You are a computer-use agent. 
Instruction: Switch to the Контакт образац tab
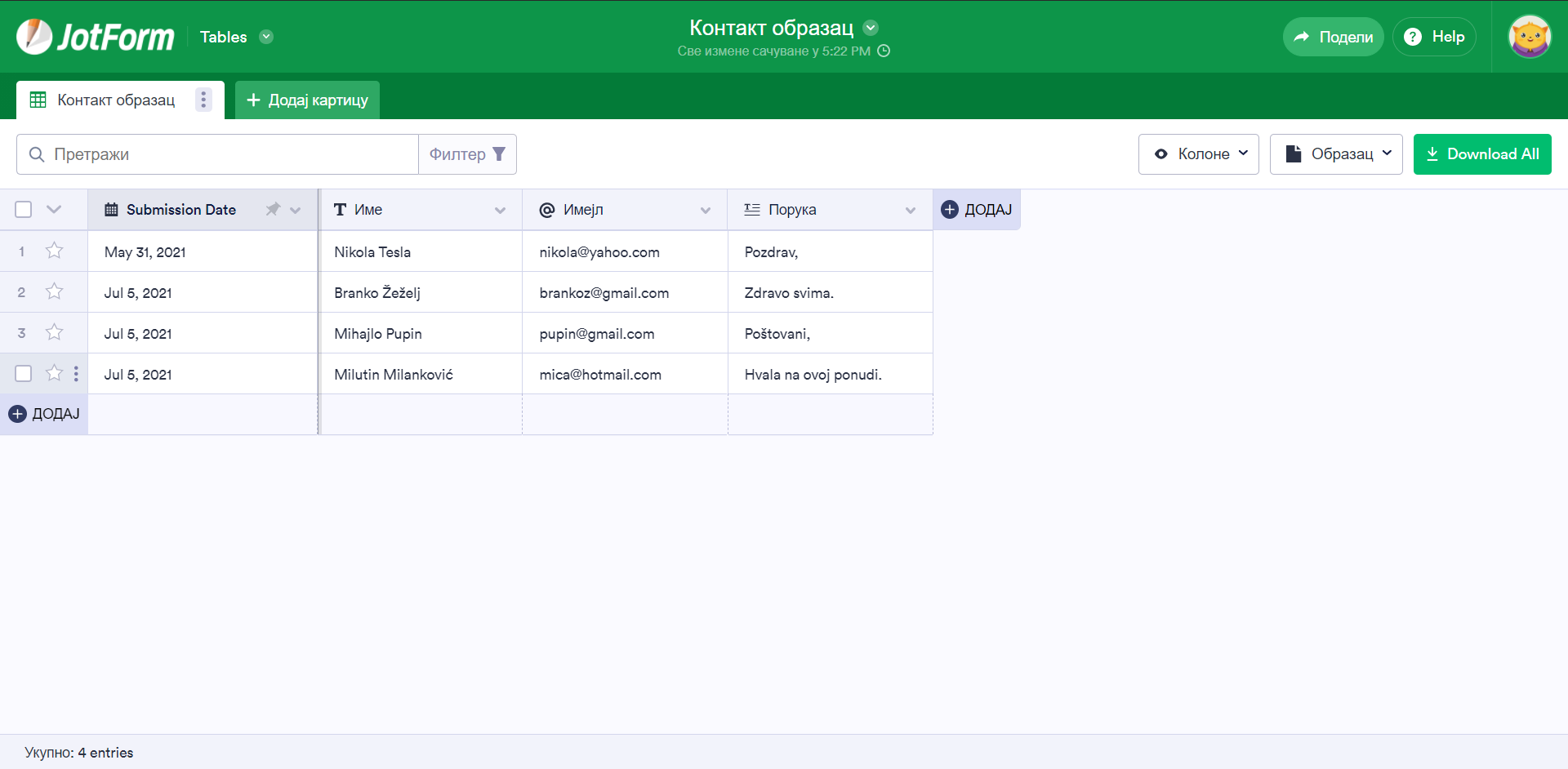pos(115,100)
